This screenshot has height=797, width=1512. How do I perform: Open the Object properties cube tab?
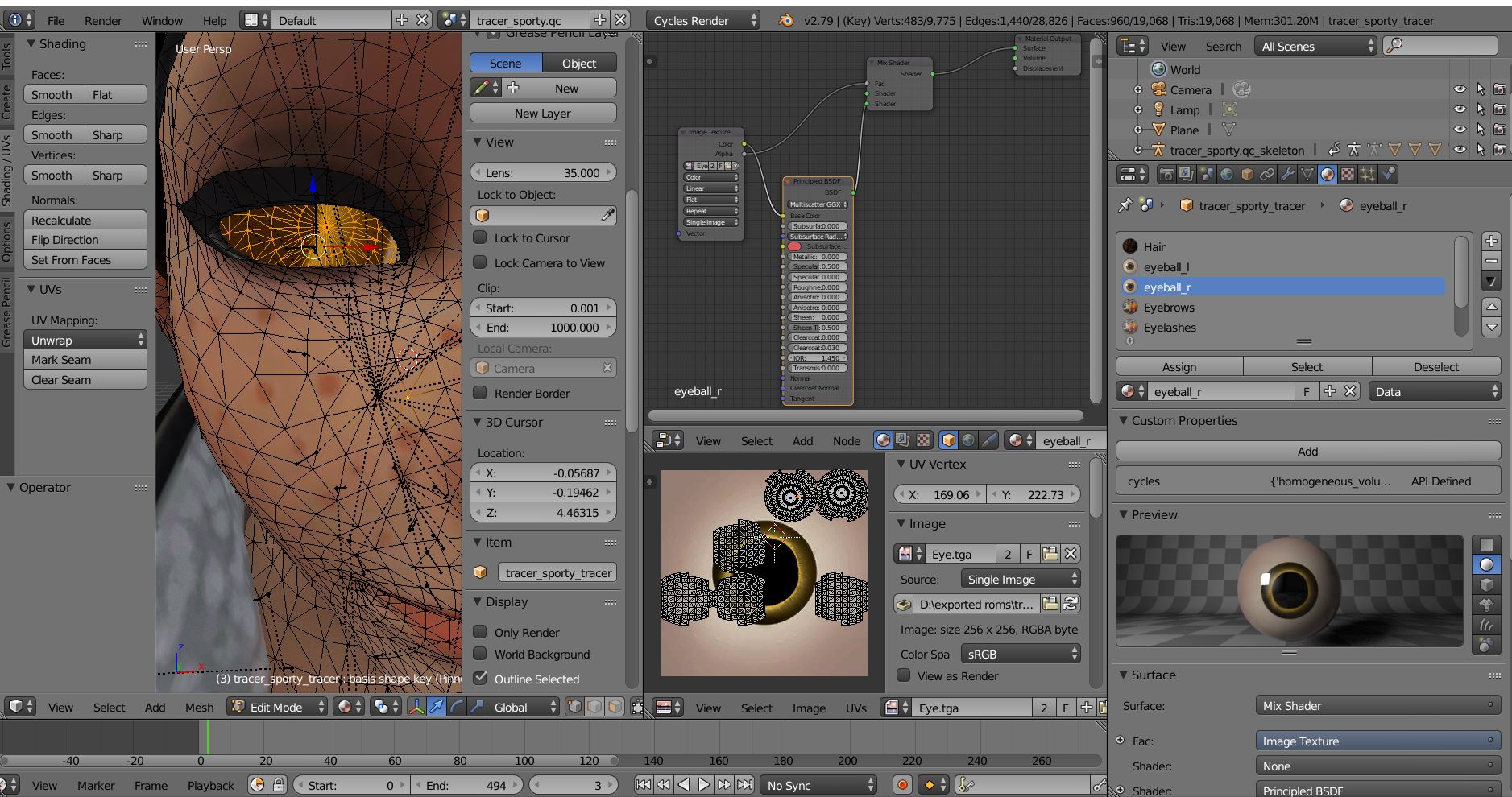[x=1247, y=174]
